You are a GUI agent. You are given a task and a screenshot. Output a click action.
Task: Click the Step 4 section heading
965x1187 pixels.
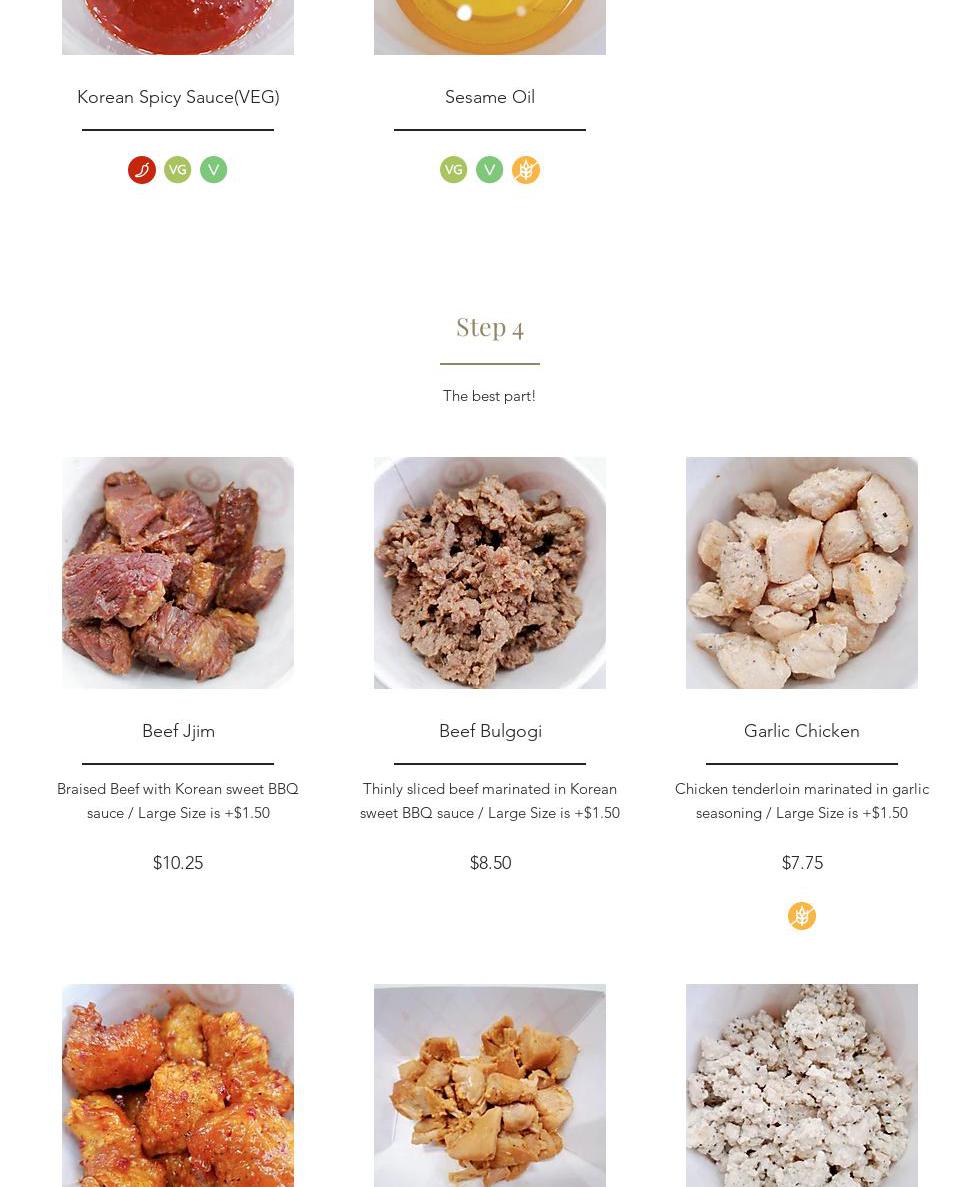coord(490,328)
